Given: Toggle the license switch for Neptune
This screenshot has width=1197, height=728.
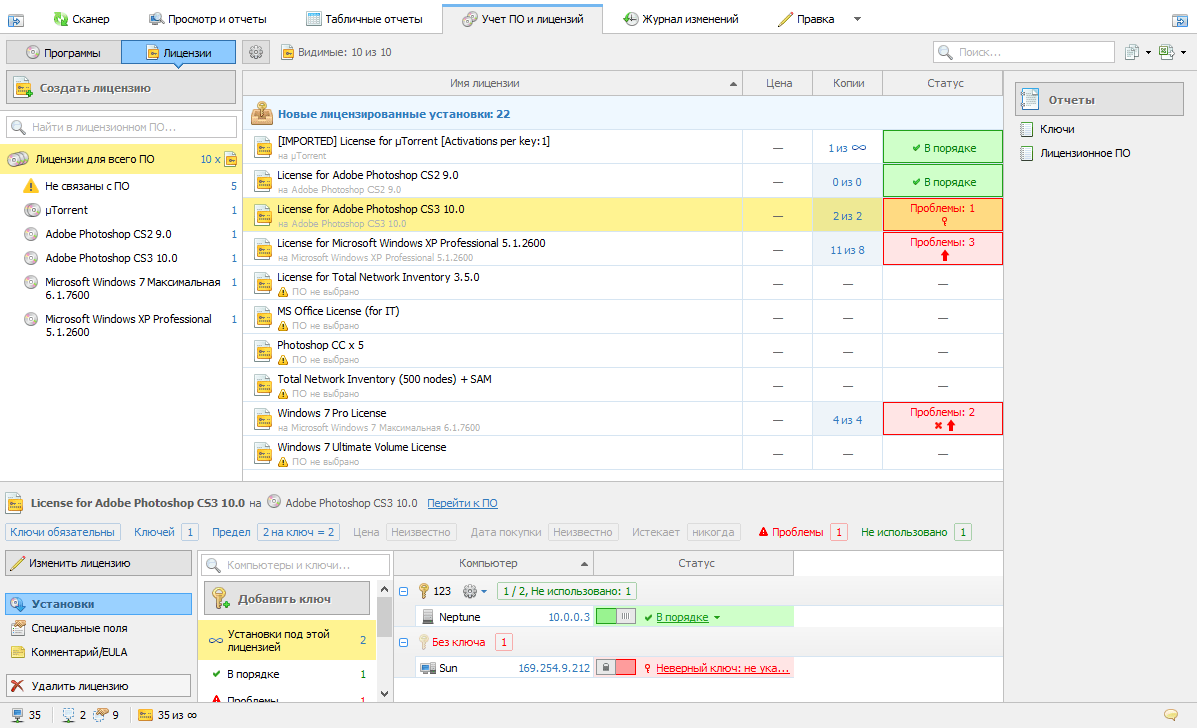Looking at the screenshot, I should point(615,617).
